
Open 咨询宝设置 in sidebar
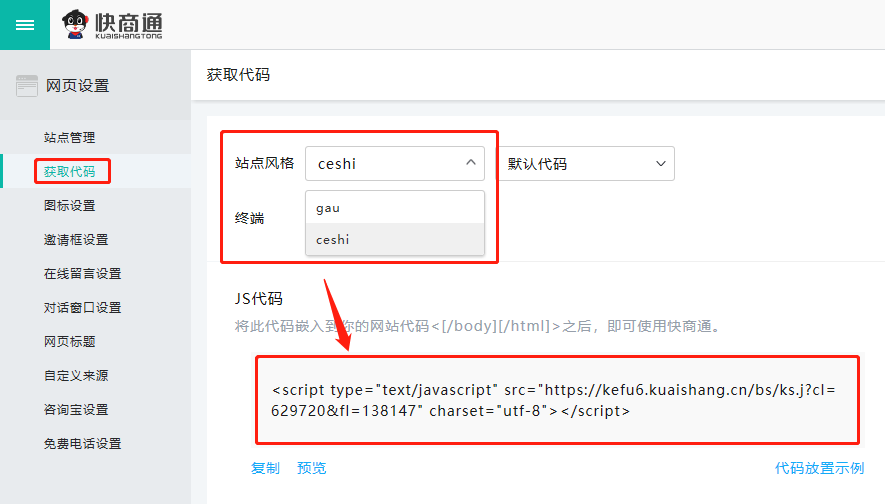click(76, 409)
